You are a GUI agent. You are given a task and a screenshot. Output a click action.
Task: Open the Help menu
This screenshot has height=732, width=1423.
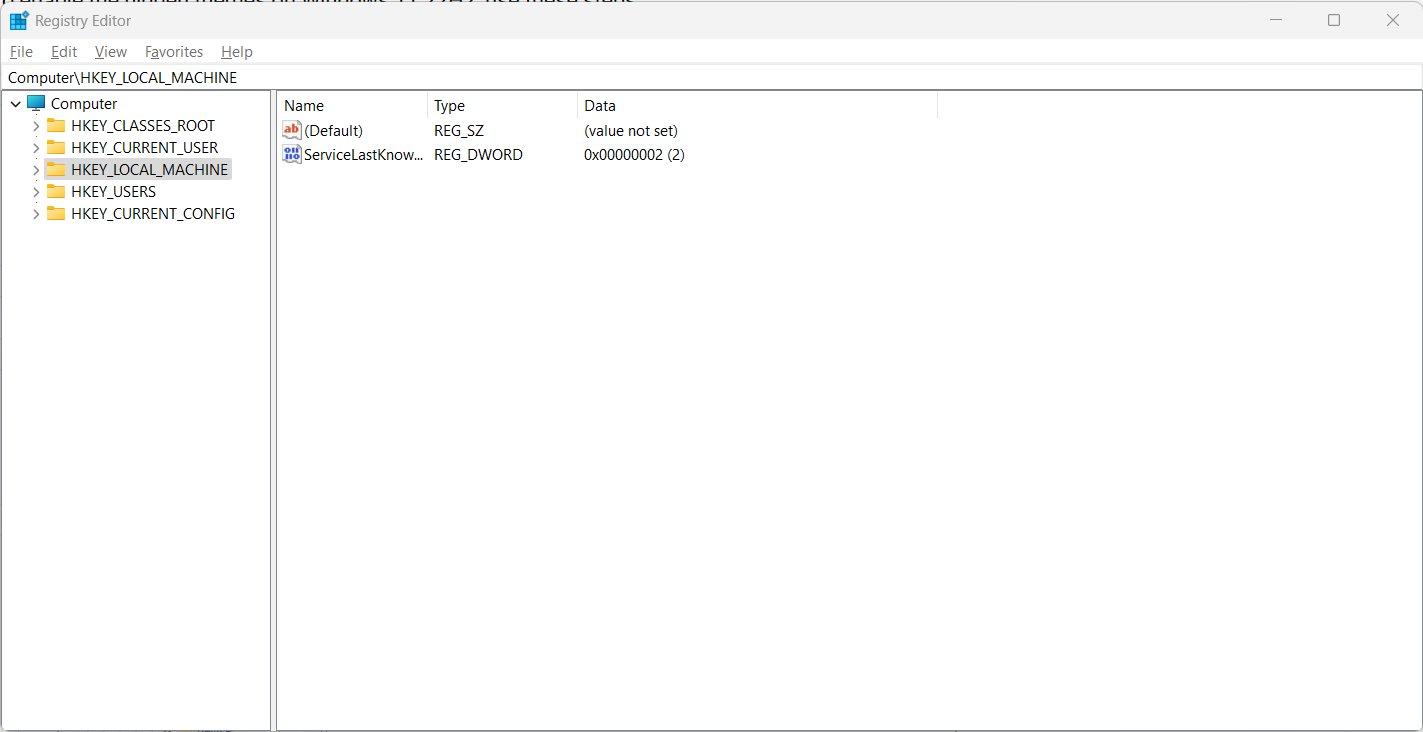(237, 52)
